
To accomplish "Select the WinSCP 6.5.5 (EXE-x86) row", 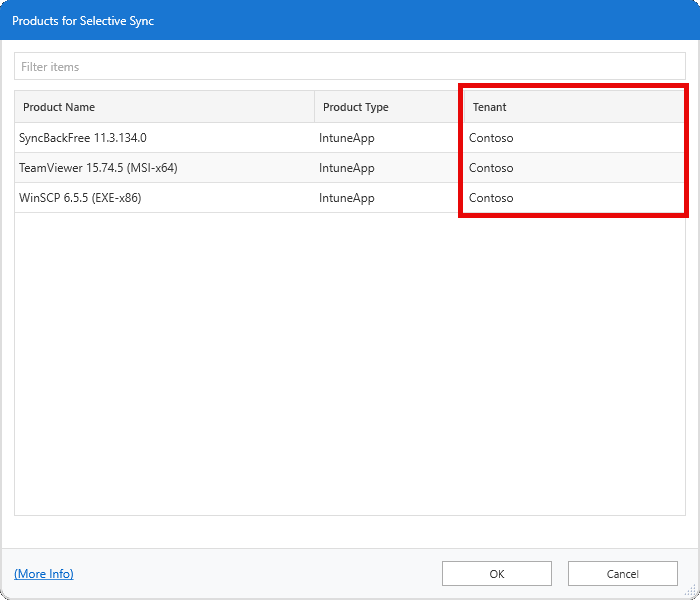I will click(x=350, y=198).
